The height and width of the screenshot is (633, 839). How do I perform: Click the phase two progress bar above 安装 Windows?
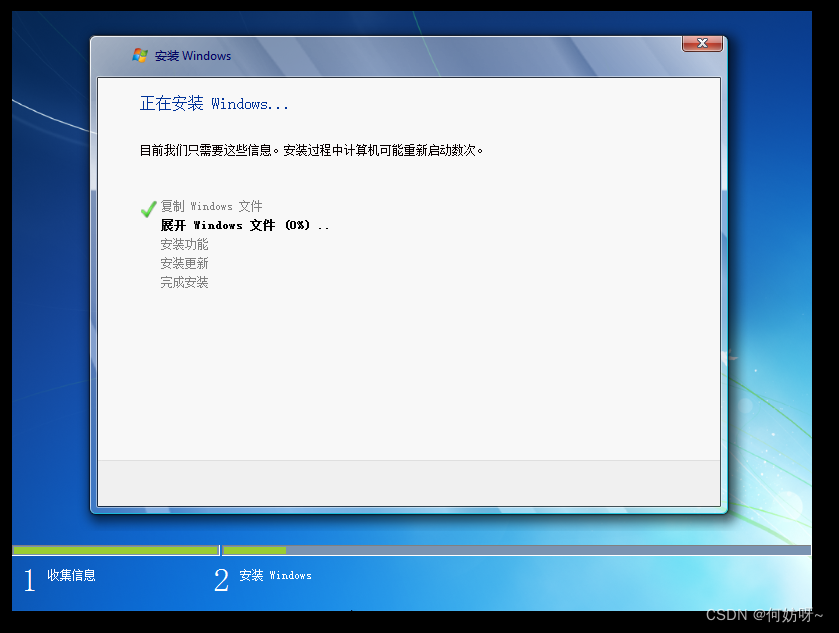point(516,550)
